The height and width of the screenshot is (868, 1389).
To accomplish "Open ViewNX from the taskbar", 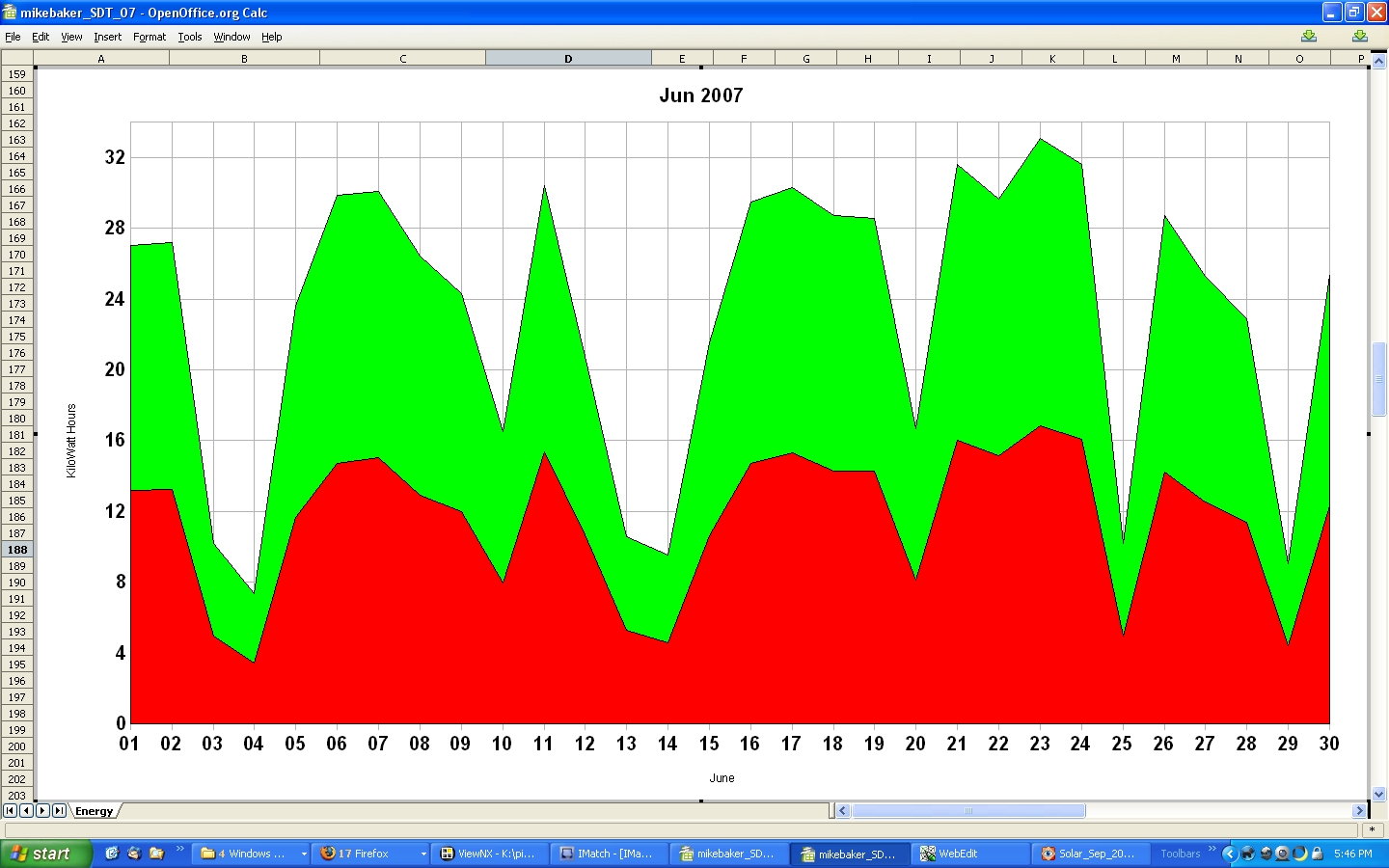I will pyautogui.click(x=489, y=854).
